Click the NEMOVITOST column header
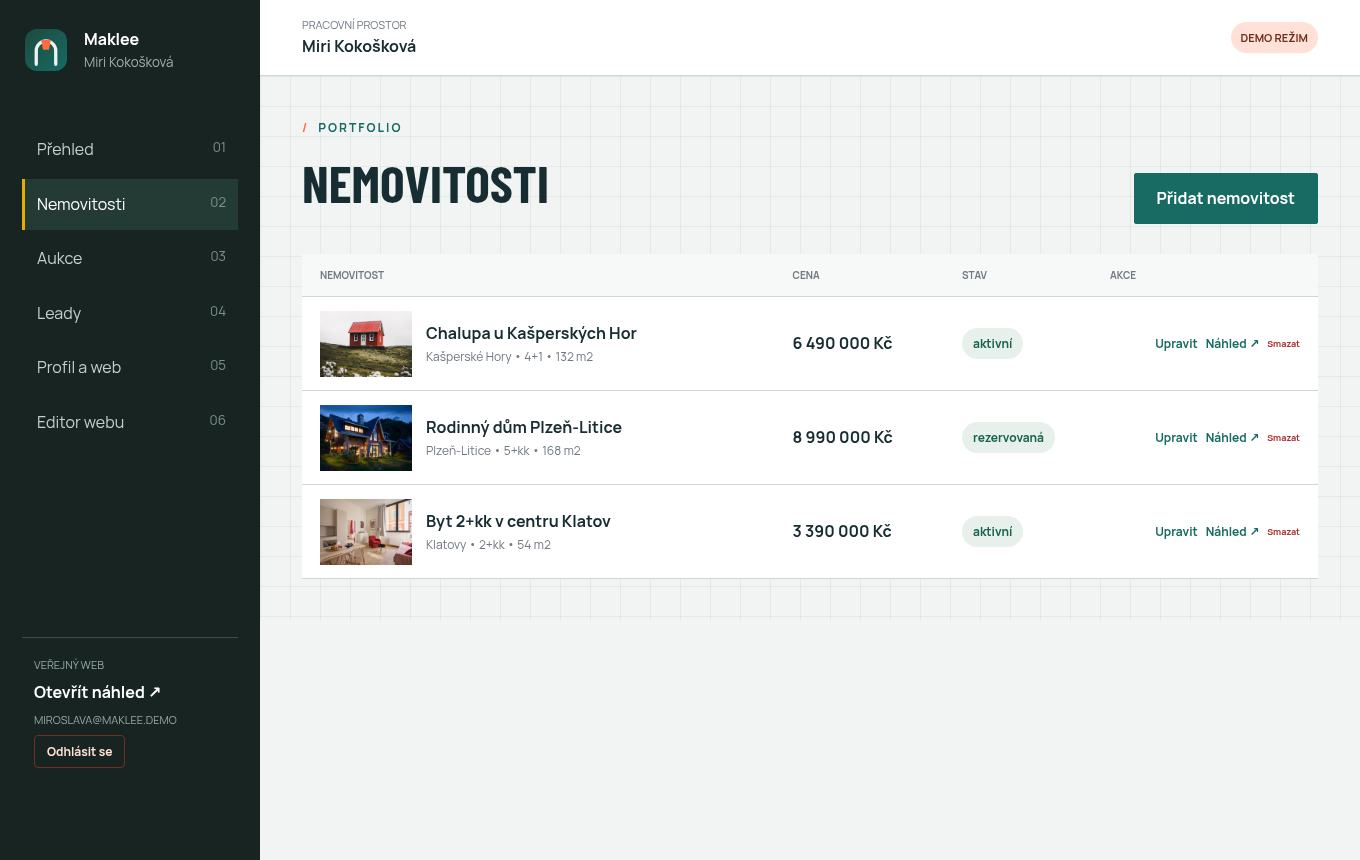This screenshot has height=860, width=1360. point(352,275)
